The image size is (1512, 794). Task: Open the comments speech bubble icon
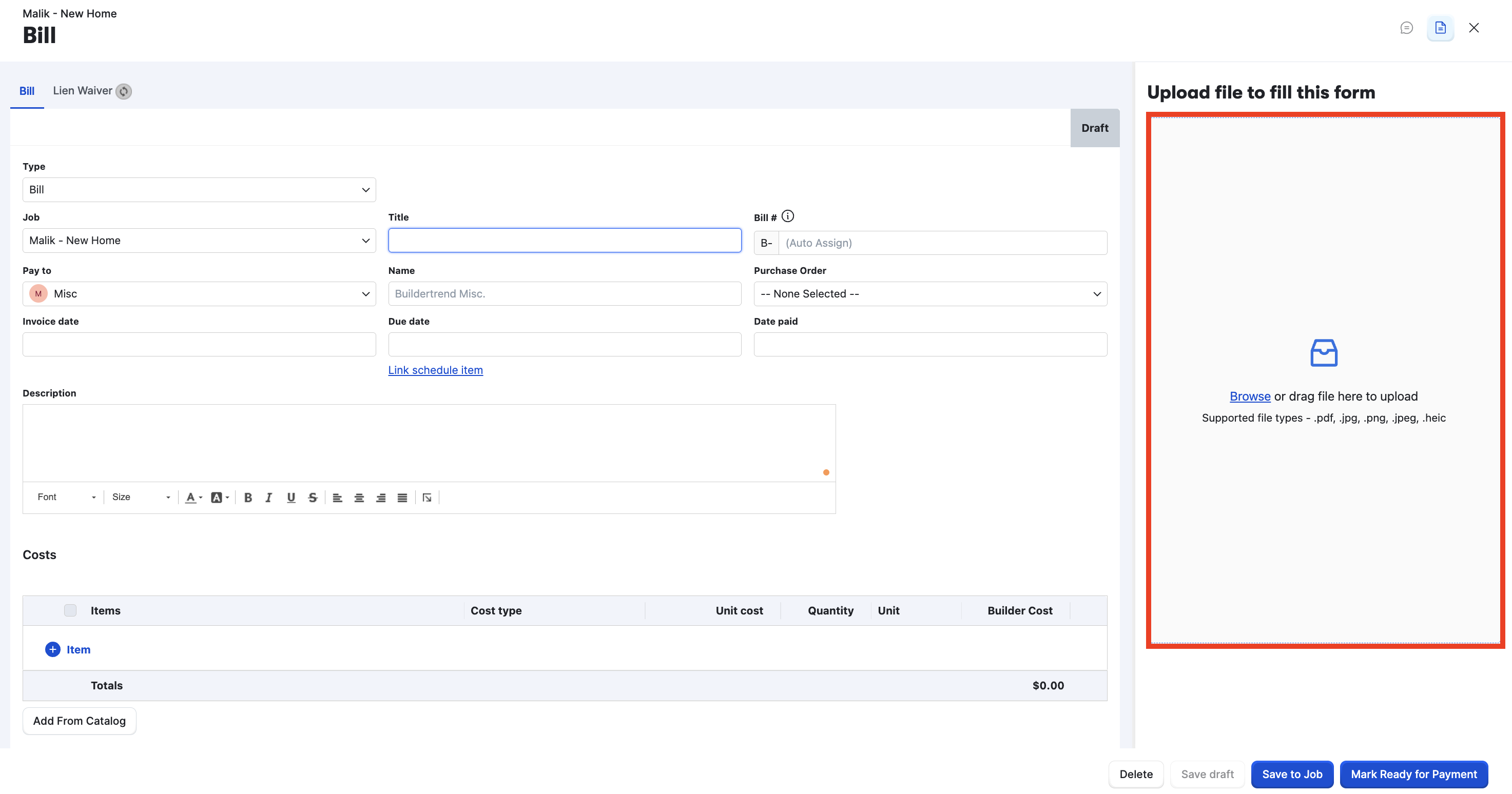pyautogui.click(x=1406, y=28)
